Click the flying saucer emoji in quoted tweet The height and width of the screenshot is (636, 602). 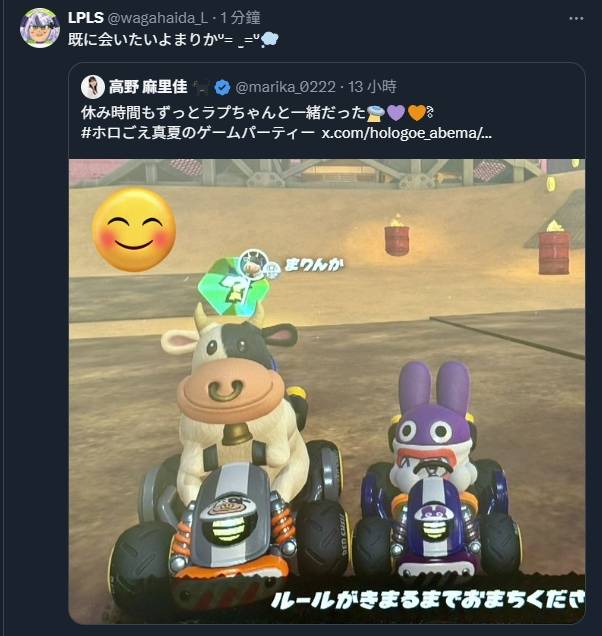click(x=376, y=113)
